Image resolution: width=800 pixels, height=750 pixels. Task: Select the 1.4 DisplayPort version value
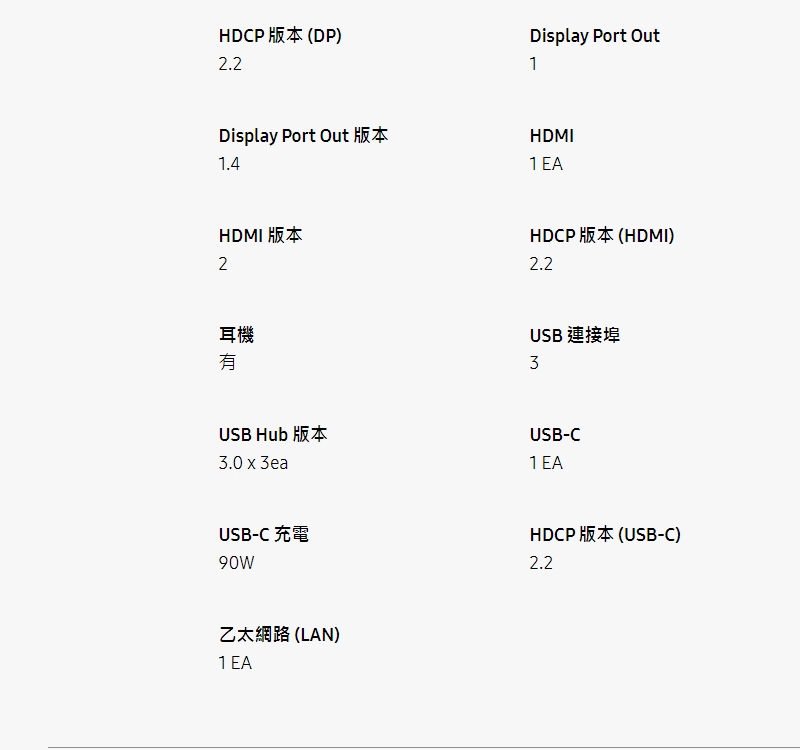[229, 164]
